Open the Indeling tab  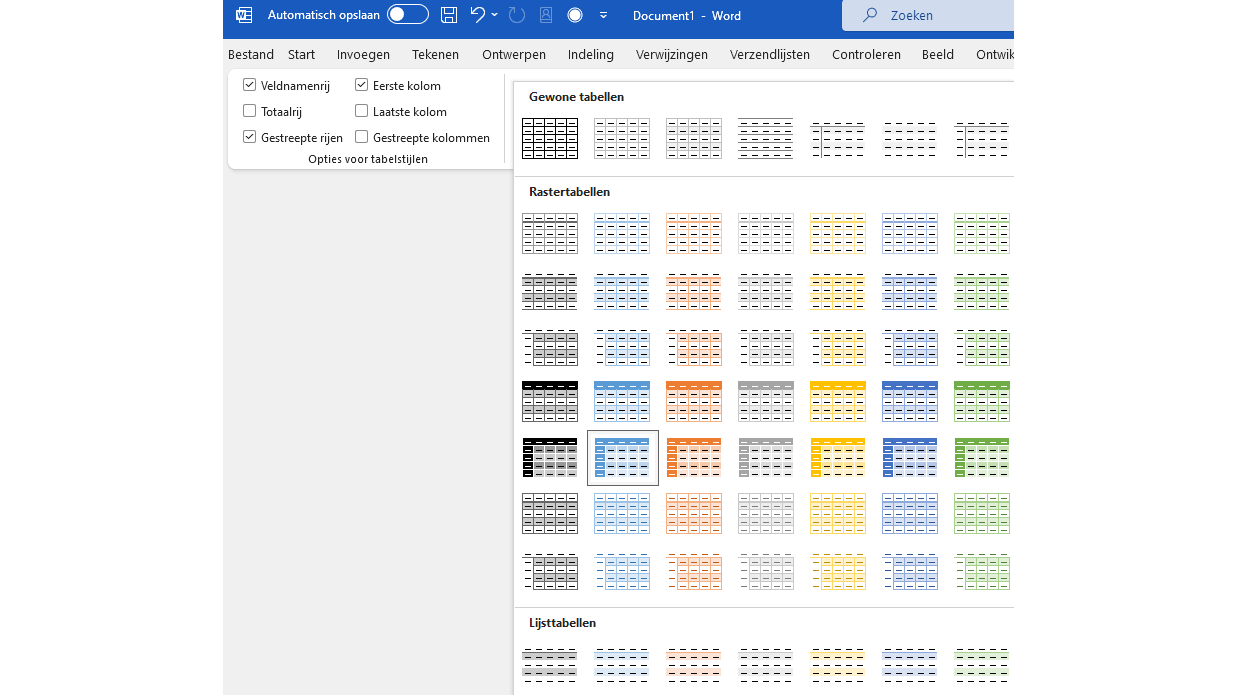(x=590, y=55)
